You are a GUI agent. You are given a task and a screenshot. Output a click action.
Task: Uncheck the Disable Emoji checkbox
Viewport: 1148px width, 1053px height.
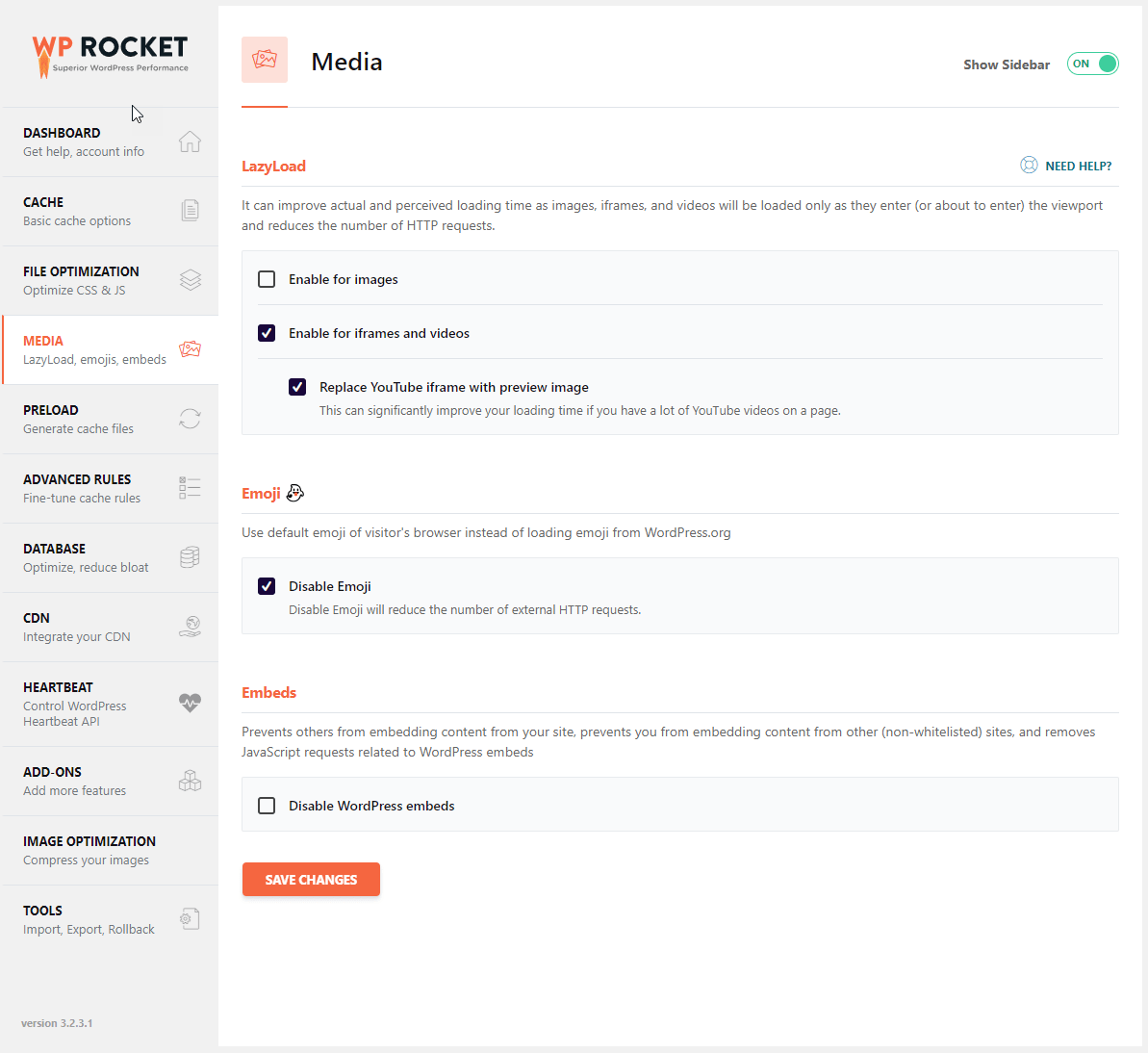(x=267, y=586)
